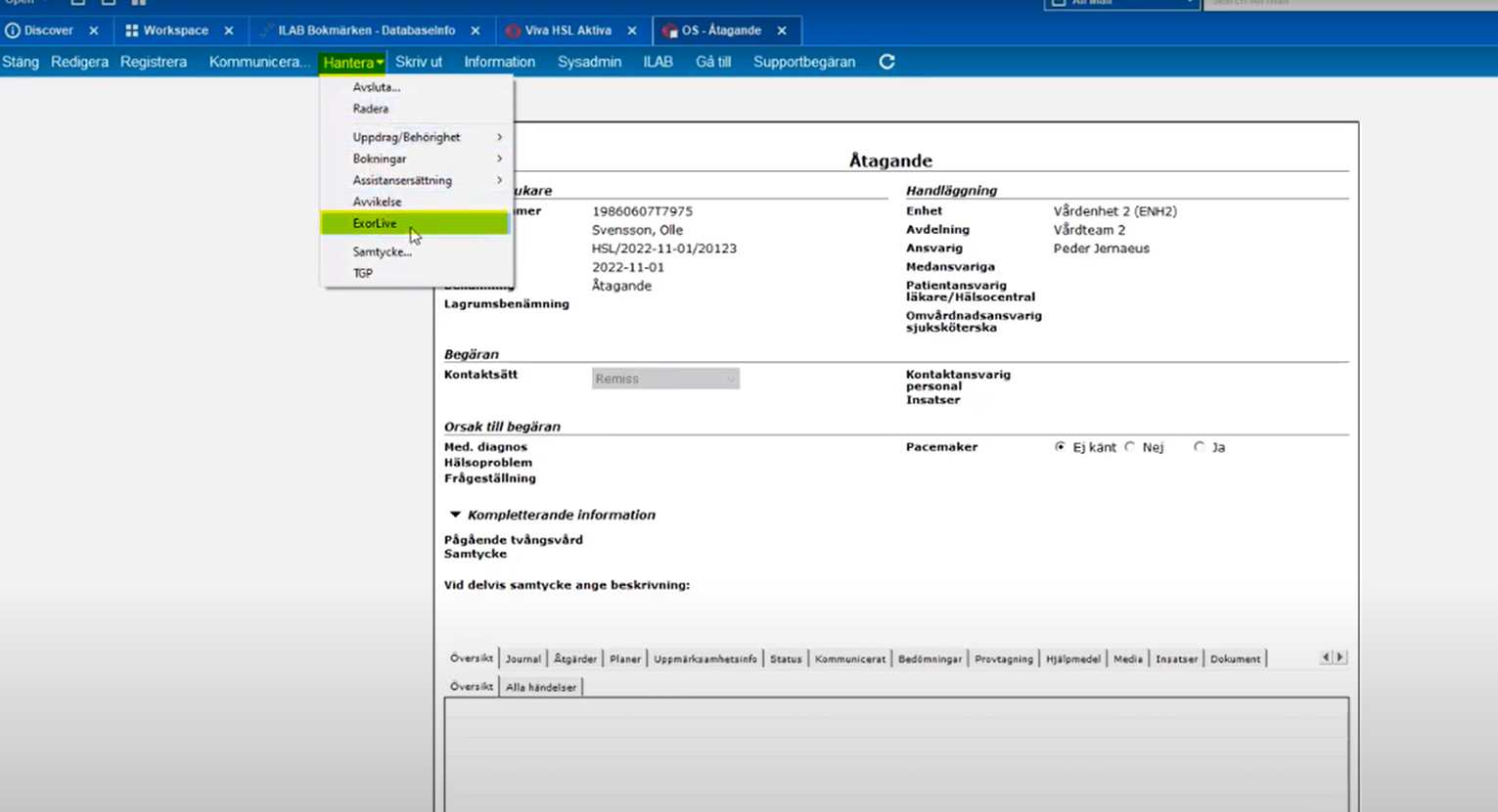The height and width of the screenshot is (812, 1498).
Task: Click inside the Översikt content box
Action: 896,754
